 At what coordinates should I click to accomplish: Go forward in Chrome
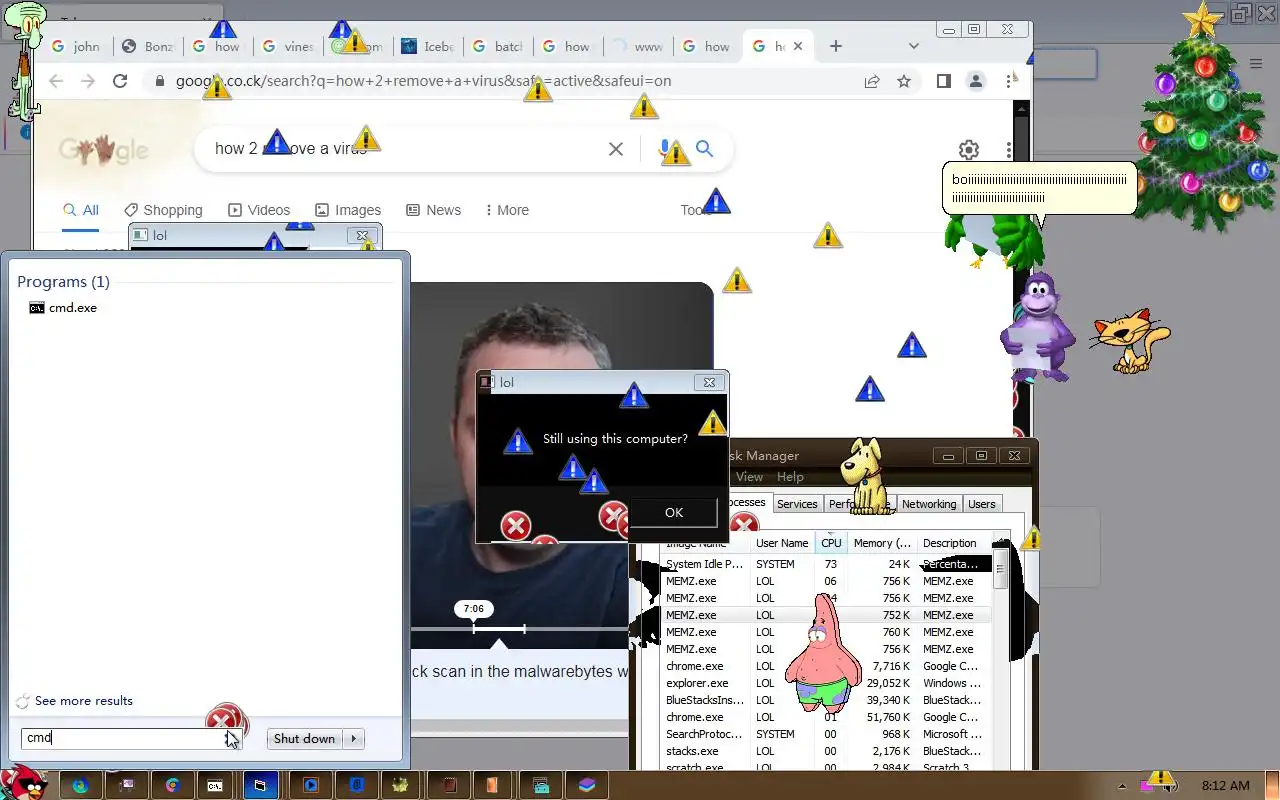[88, 81]
